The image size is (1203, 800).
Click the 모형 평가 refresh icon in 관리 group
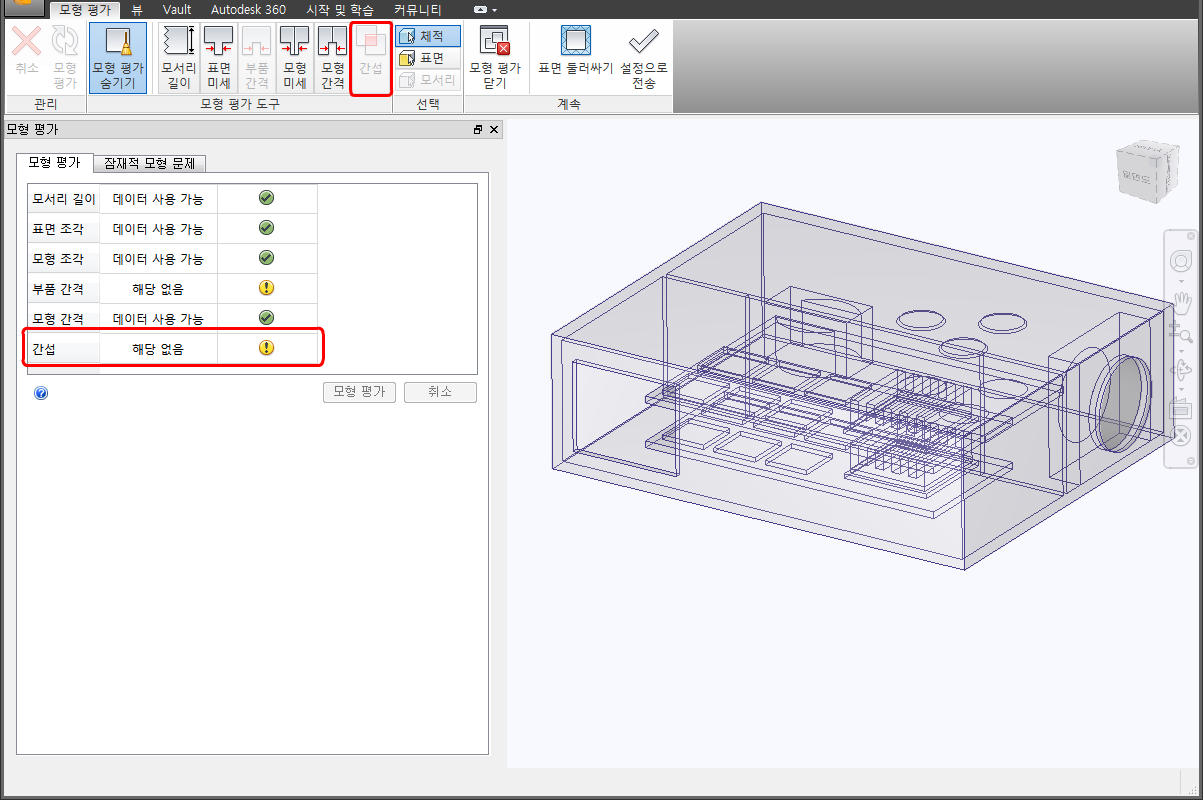(x=65, y=42)
